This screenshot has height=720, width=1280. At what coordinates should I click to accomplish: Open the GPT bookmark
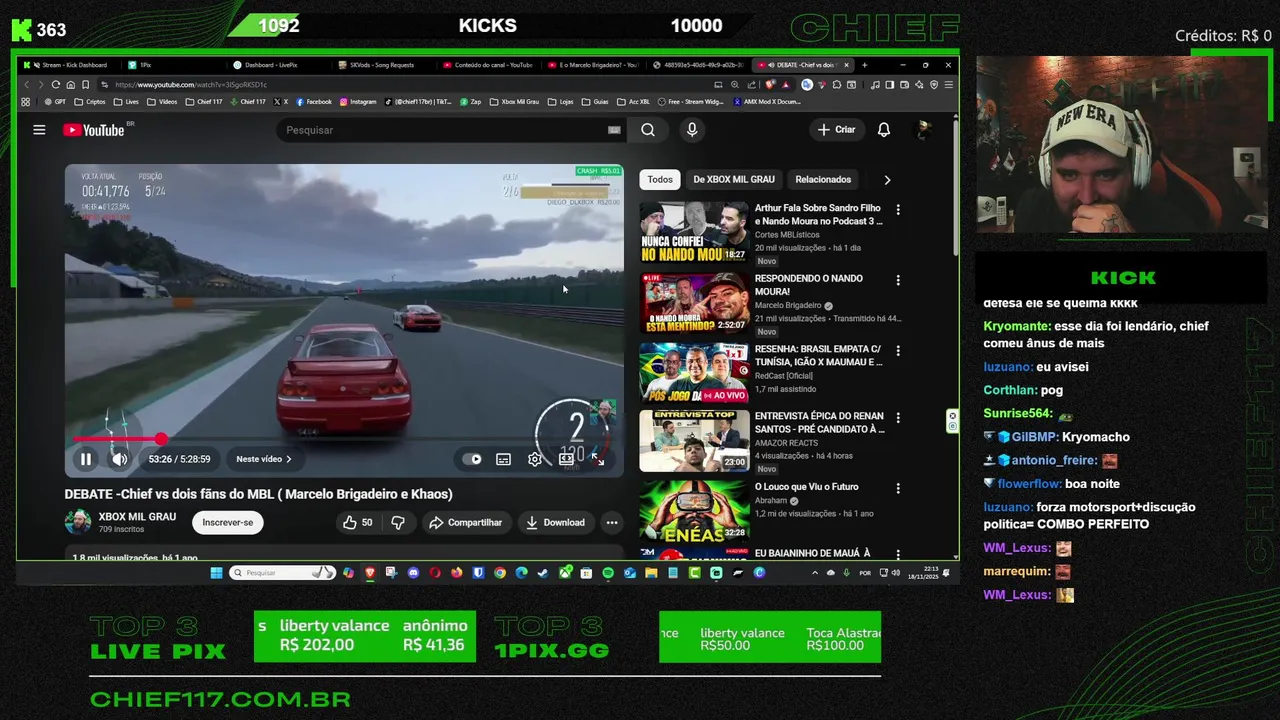point(55,102)
